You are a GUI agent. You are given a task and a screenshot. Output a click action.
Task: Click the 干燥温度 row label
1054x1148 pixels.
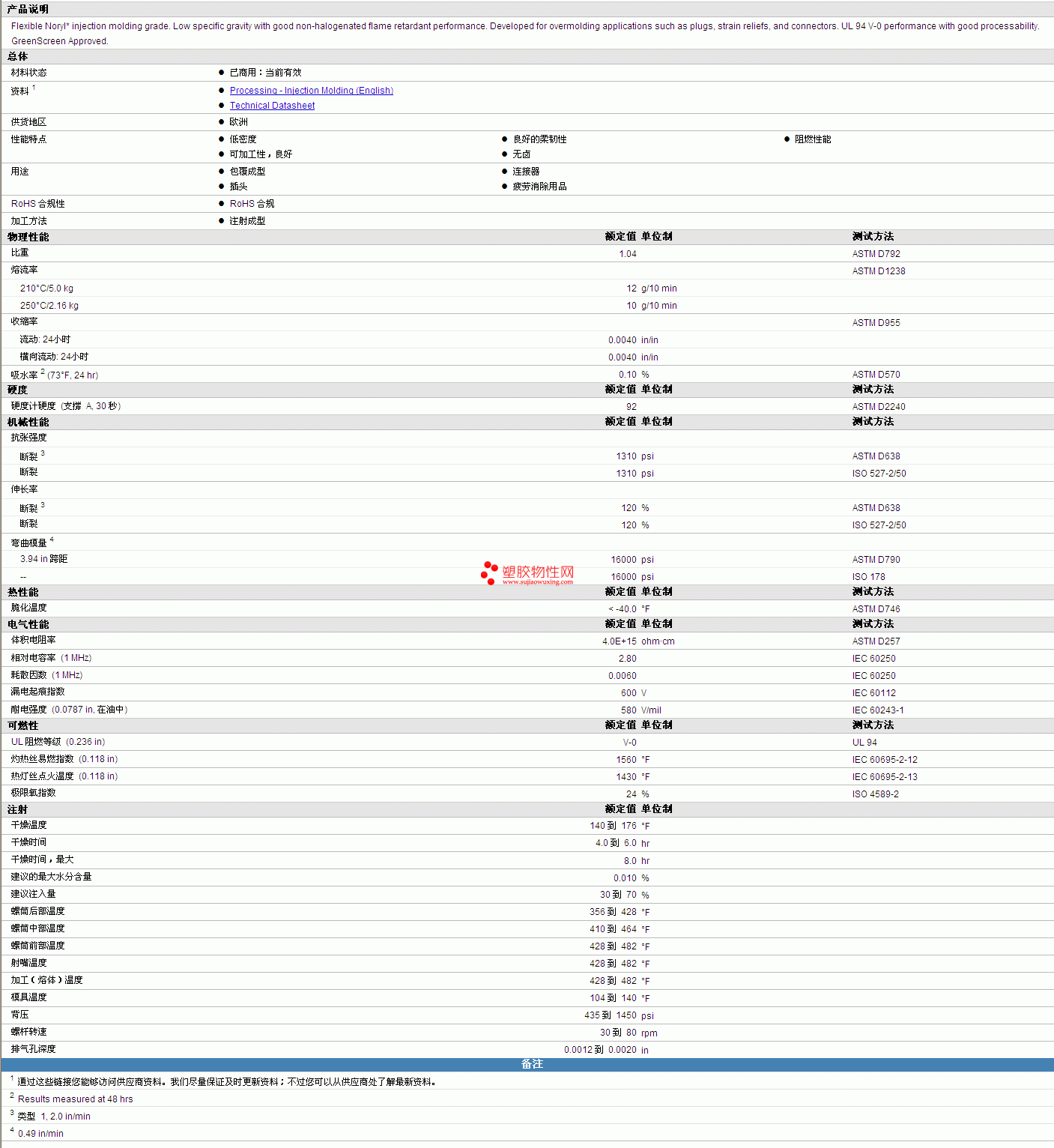[28, 825]
